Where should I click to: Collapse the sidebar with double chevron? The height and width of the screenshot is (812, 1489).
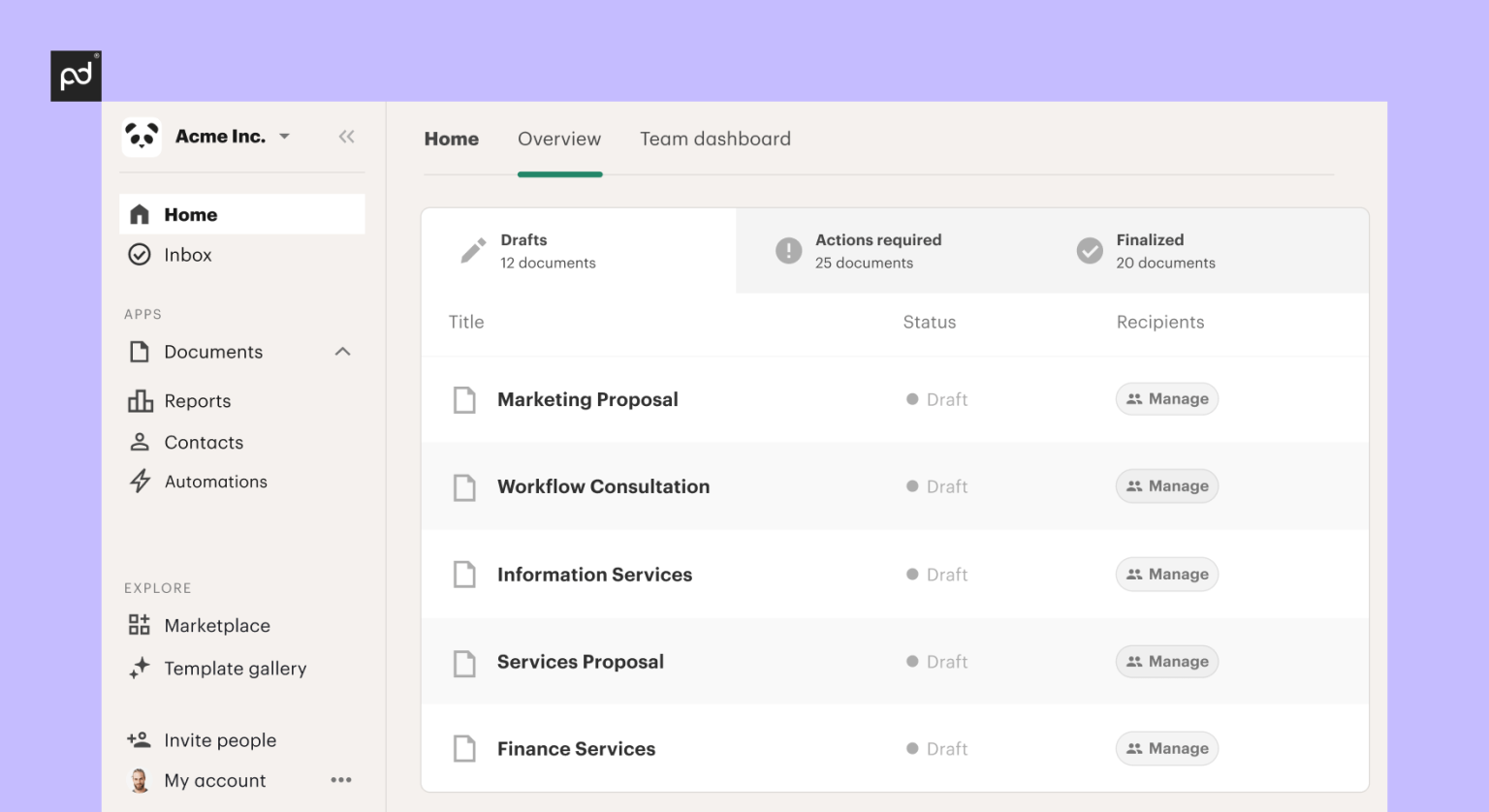[346, 137]
